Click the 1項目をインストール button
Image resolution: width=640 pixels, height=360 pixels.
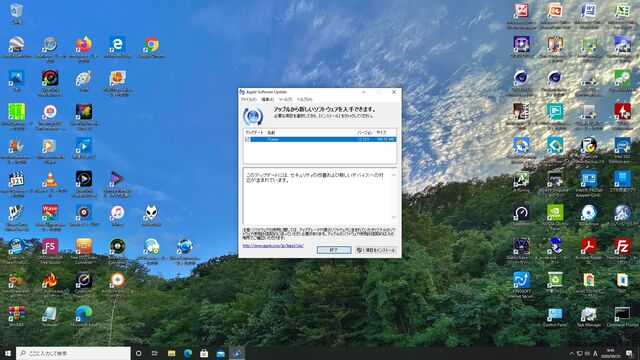tap(376, 250)
